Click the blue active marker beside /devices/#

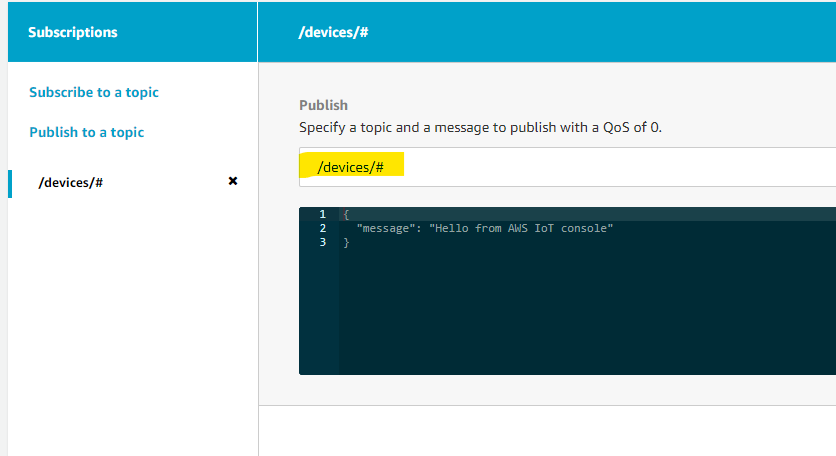click(x=10, y=183)
